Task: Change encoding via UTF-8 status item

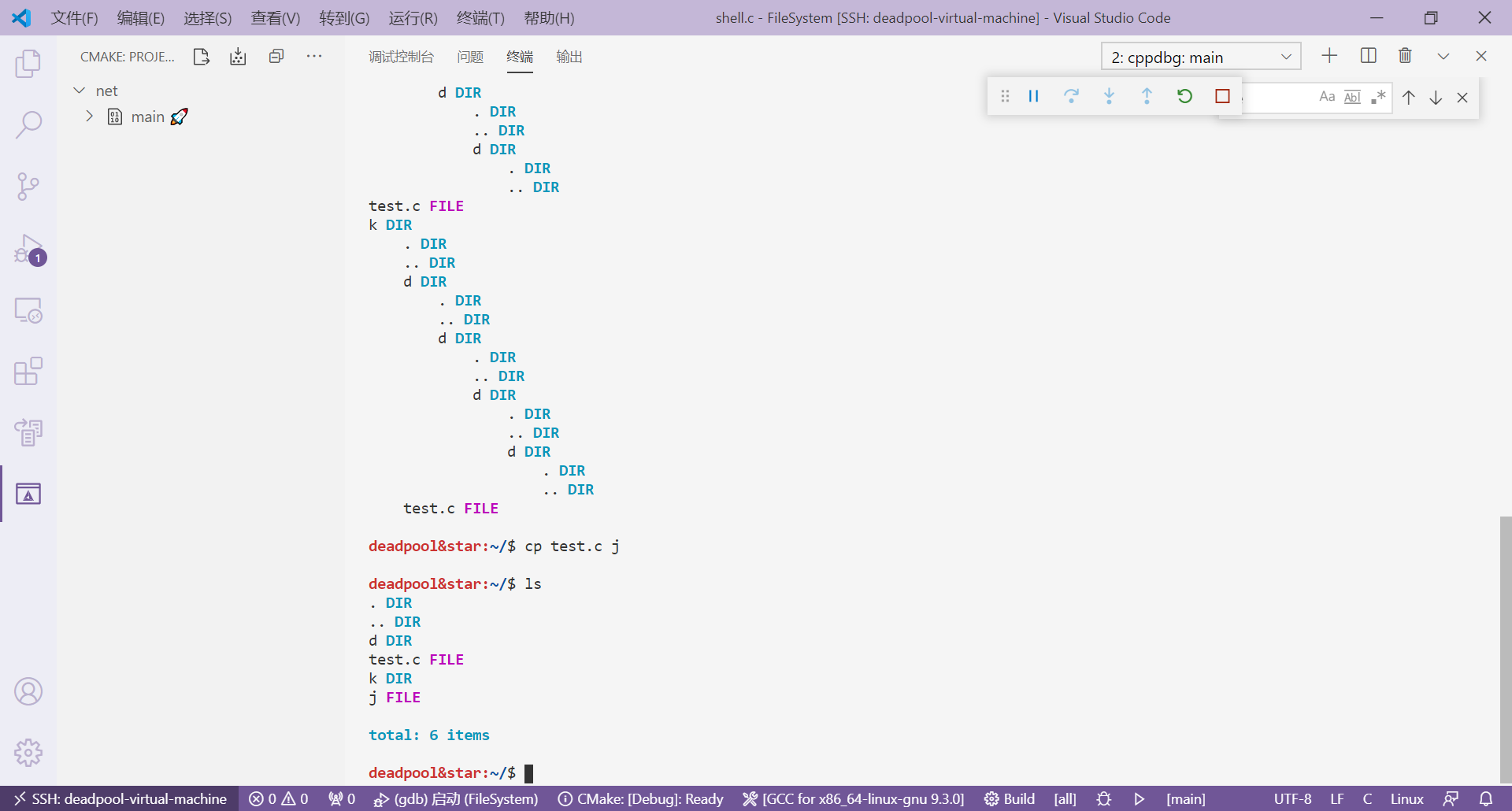Action: [1292, 798]
